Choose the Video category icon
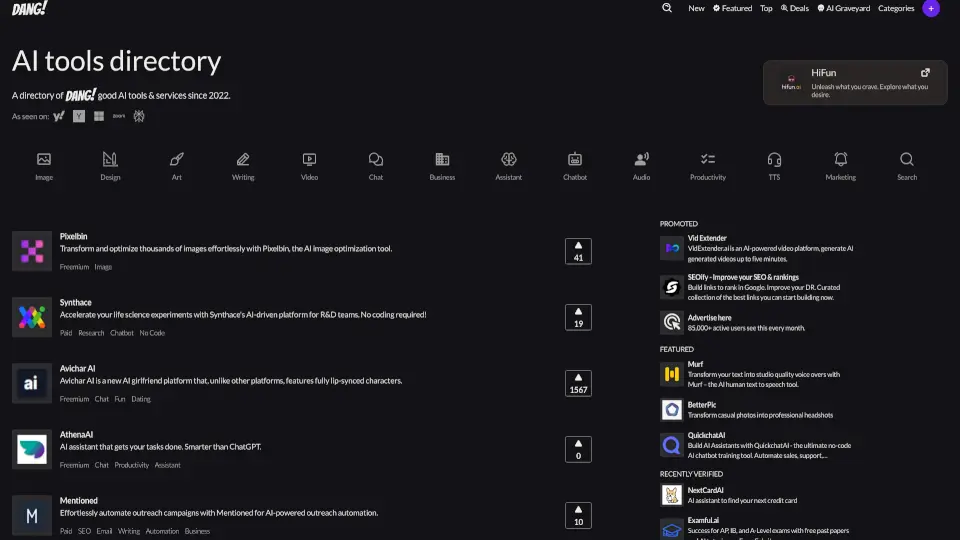This screenshot has height=540, width=960. [x=309, y=160]
